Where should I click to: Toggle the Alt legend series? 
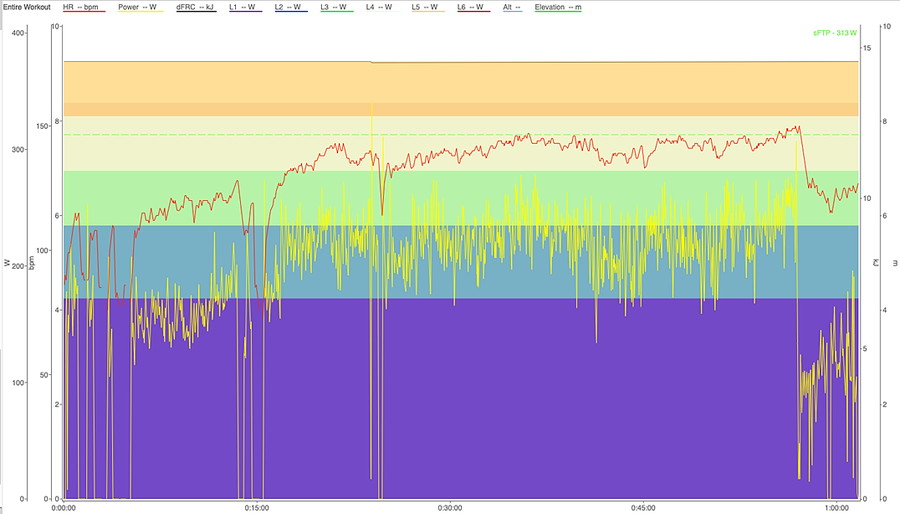coord(514,7)
